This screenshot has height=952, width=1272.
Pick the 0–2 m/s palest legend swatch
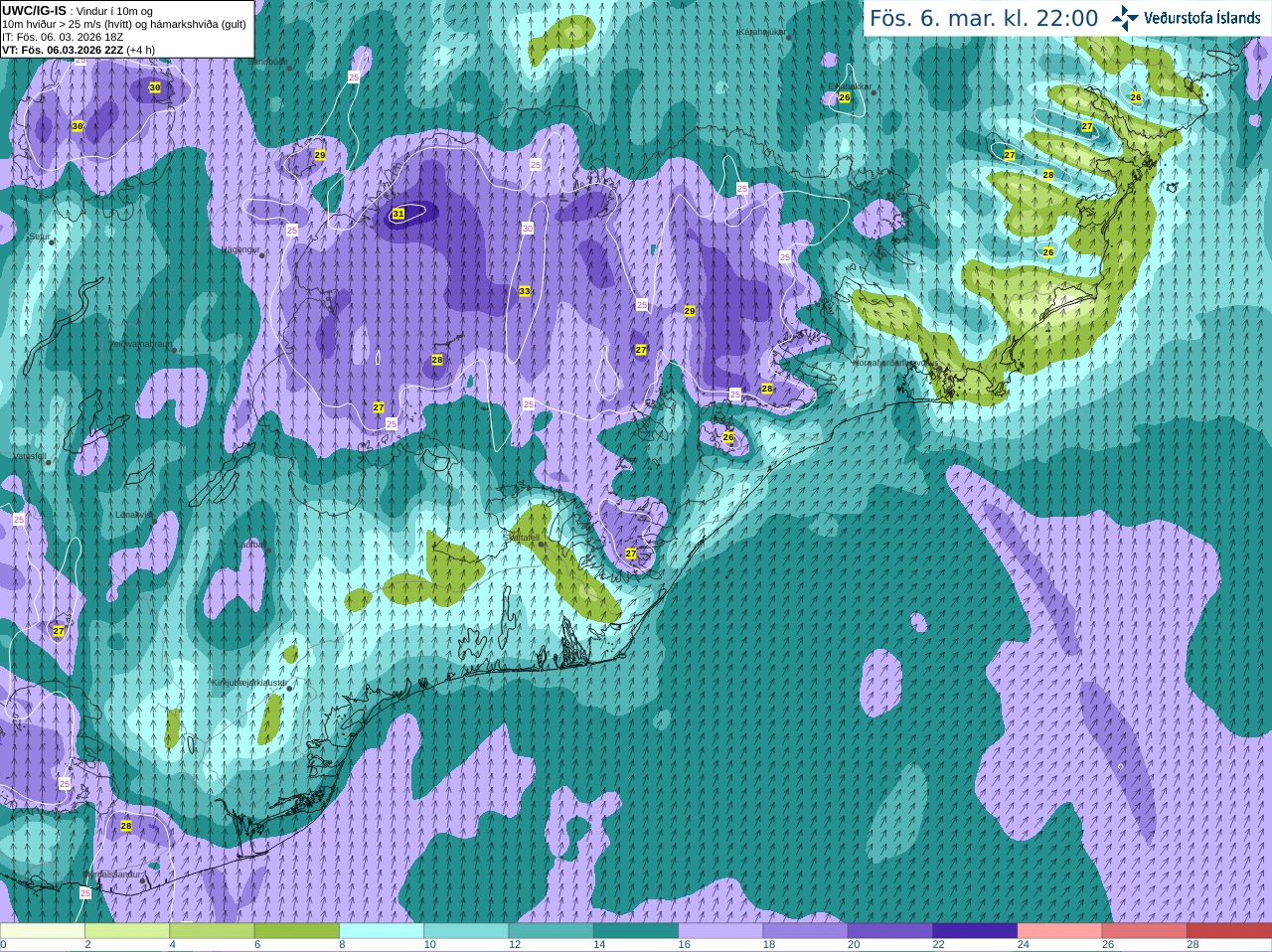coord(42,931)
